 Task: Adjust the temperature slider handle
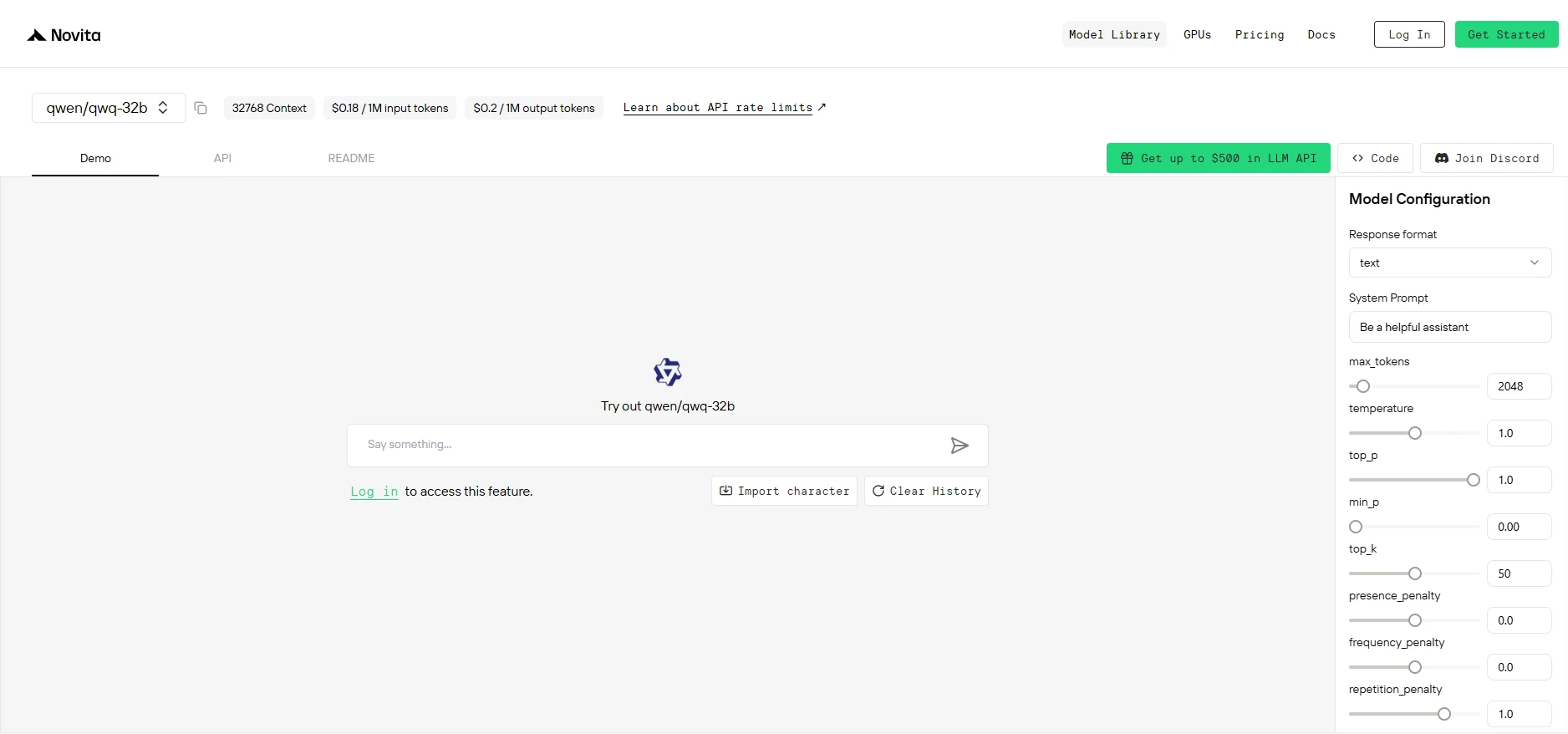[1415, 433]
